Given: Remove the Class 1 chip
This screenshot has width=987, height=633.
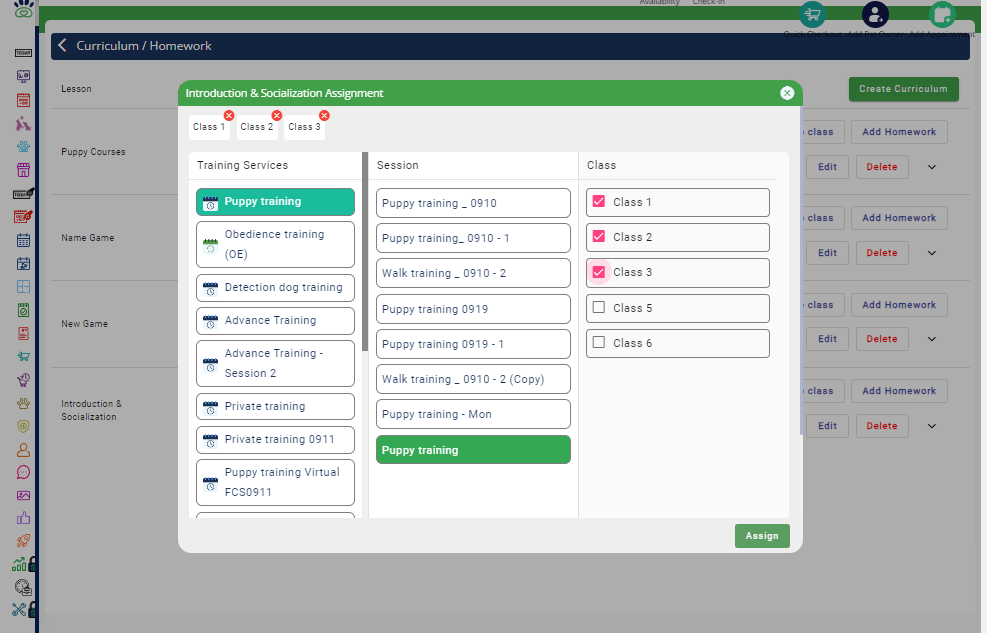Looking at the screenshot, I should (x=229, y=115).
